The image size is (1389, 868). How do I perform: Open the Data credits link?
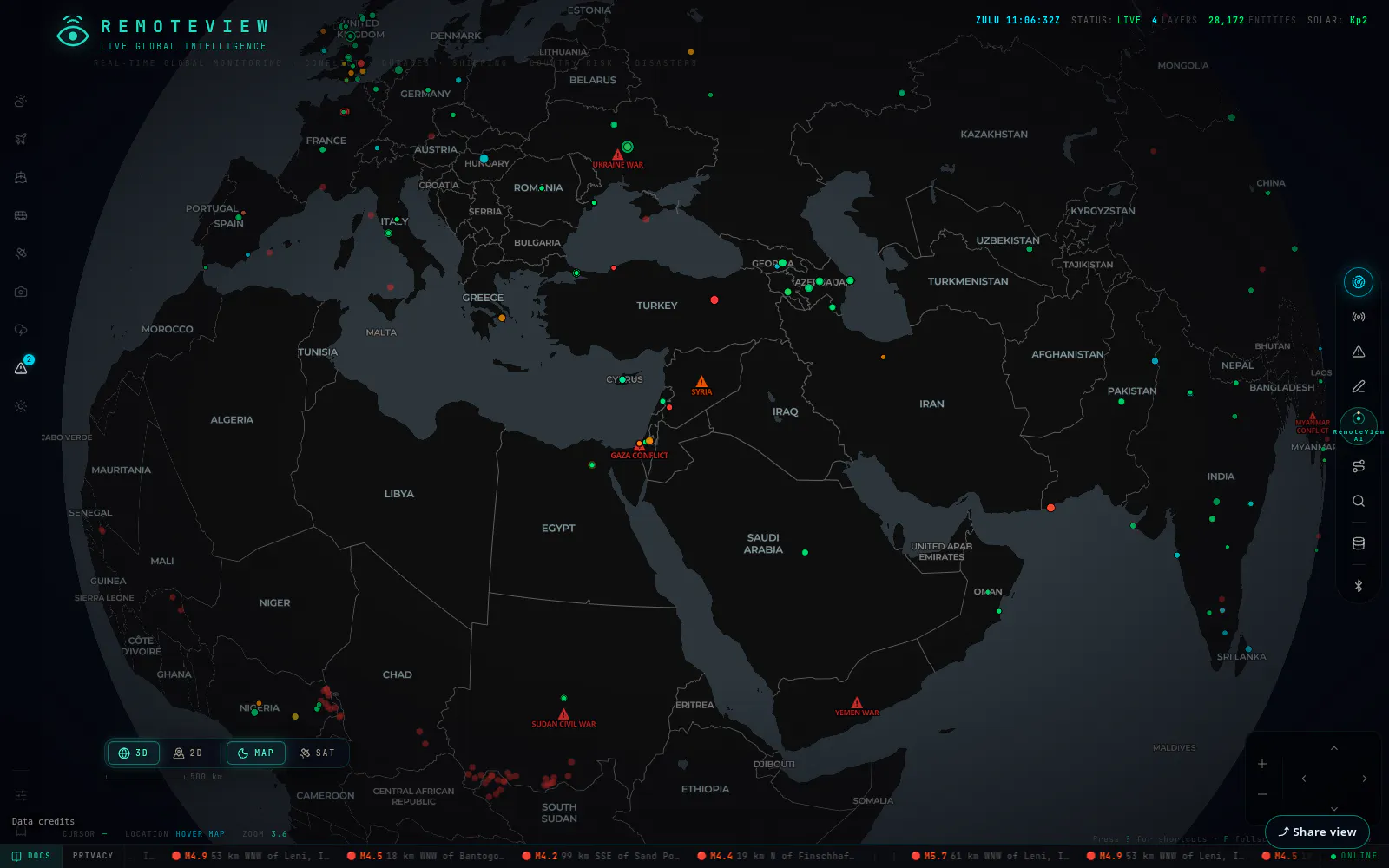click(43, 821)
